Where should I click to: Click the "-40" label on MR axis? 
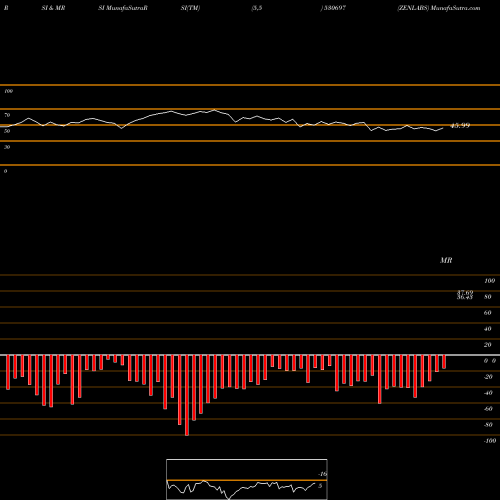pyautogui.click(x=488, y=393)
